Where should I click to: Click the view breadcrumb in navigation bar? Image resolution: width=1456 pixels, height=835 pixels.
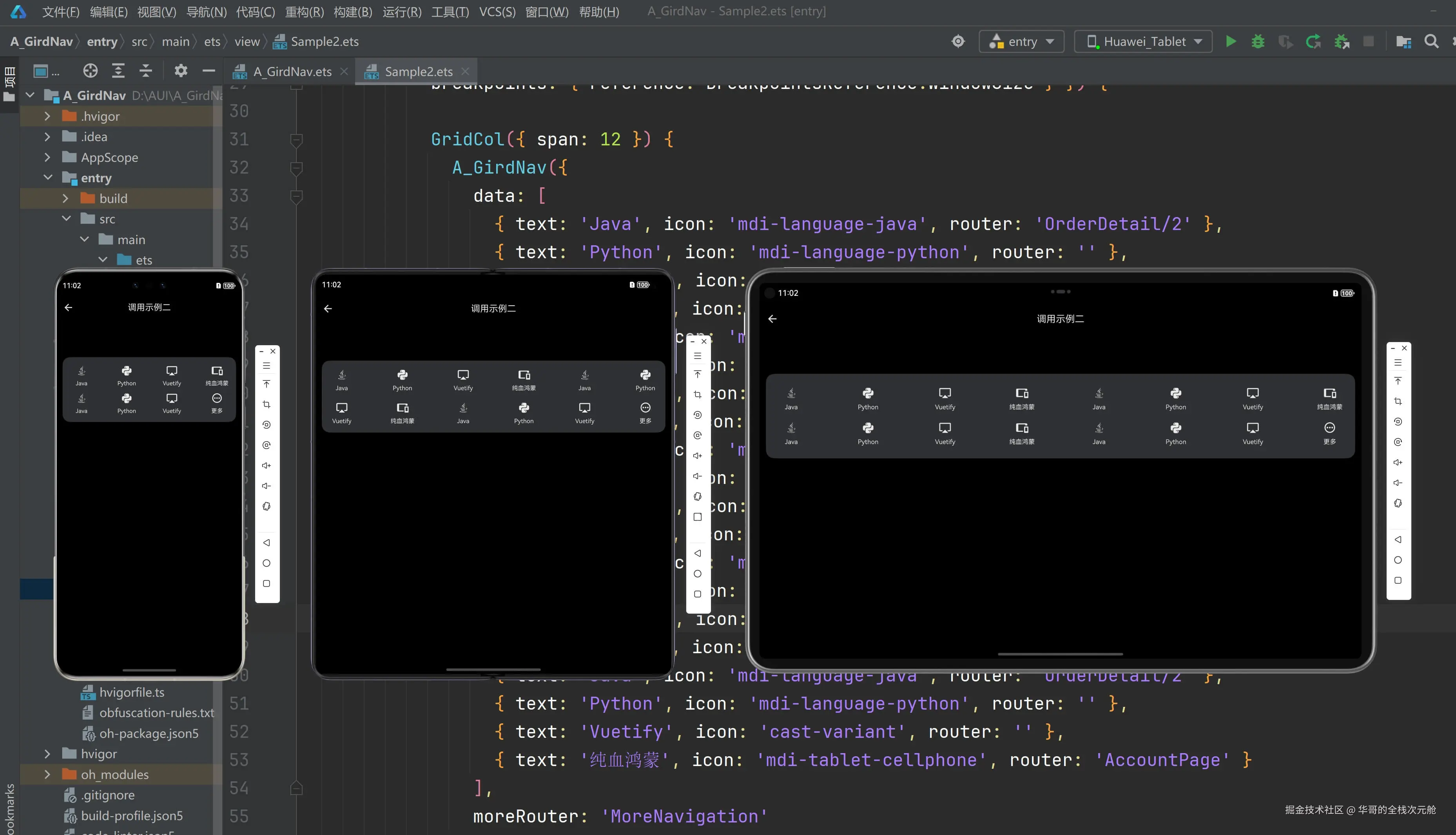tap(247, 41)
